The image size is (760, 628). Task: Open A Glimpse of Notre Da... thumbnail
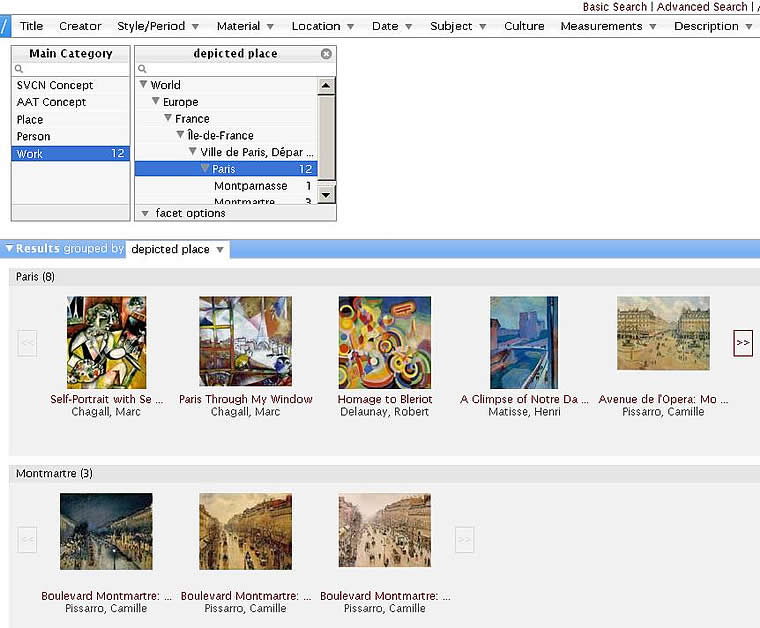tap(524, 342)
